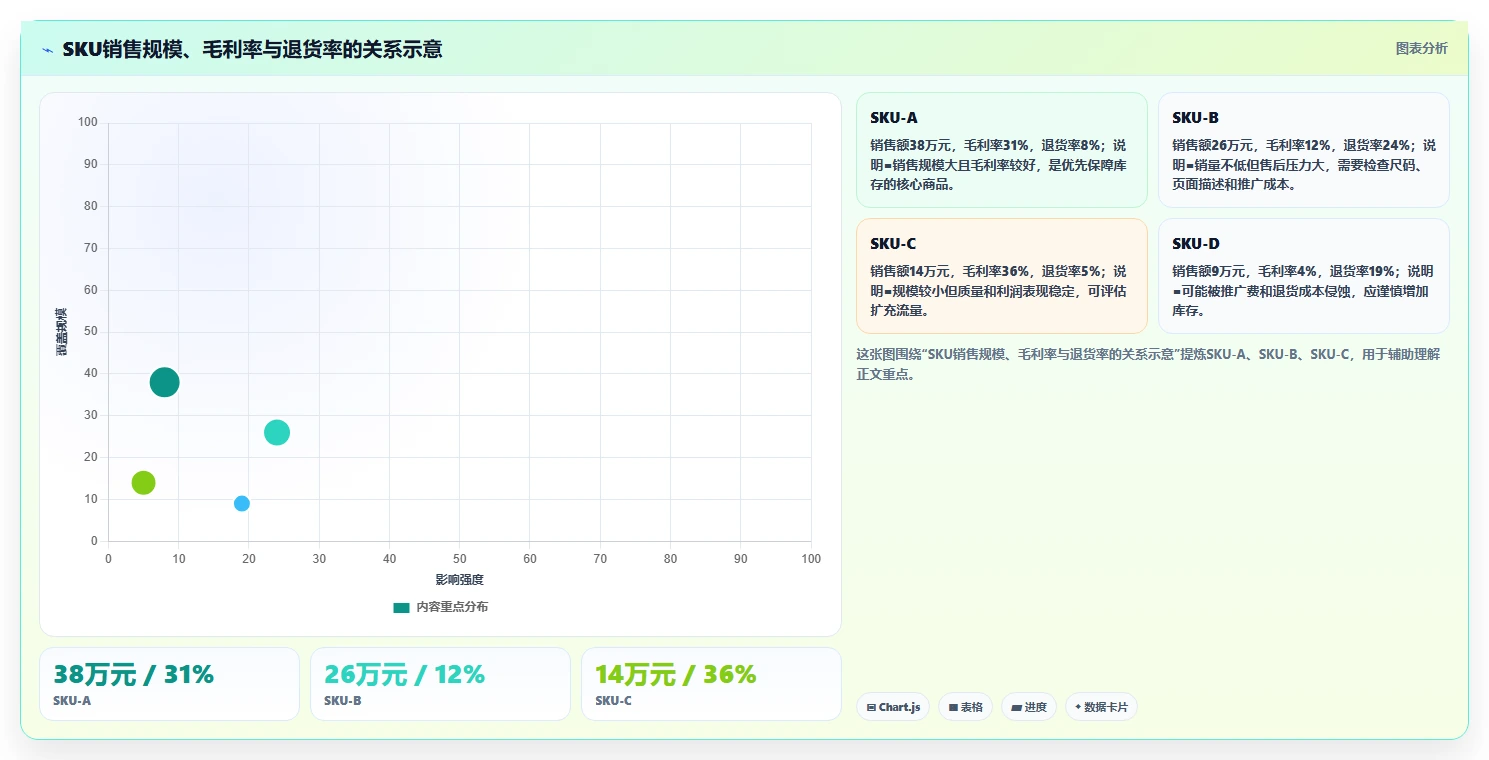Open the SKU-A description card
The height and width of the screenshot is (760, 1489).
point(1001,150)
